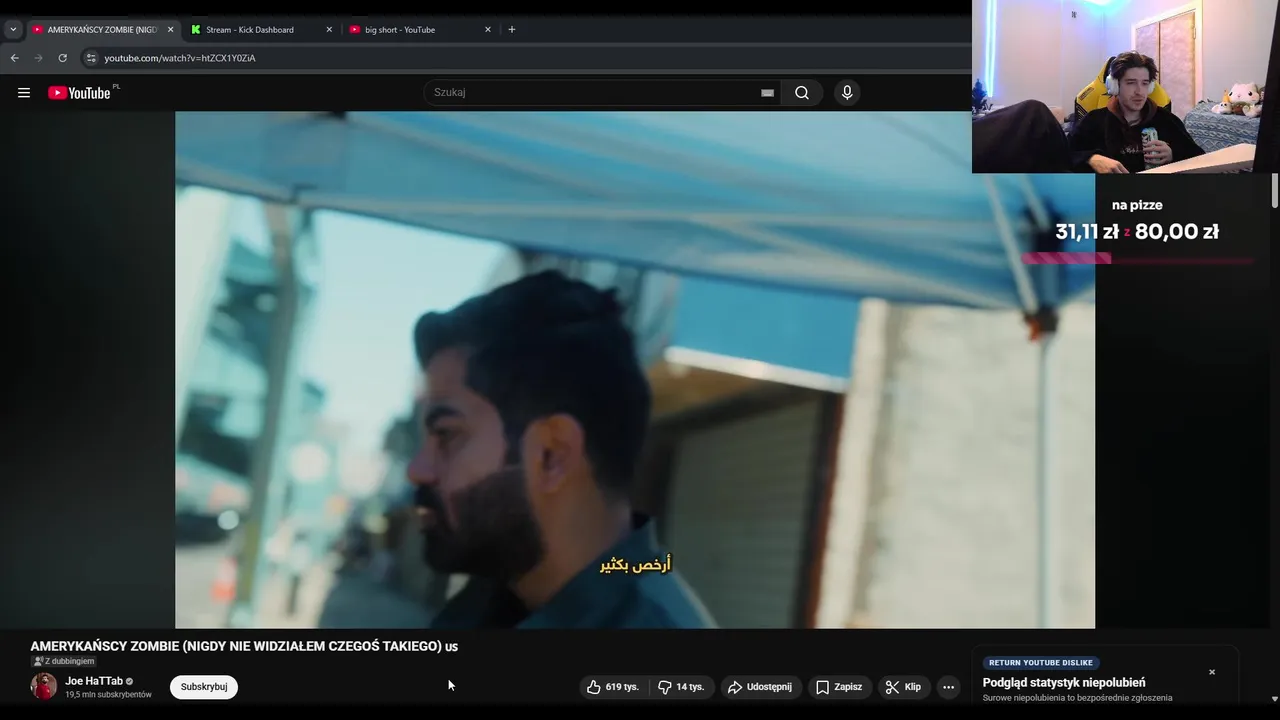Close the Kick Dashboard tab
Viewport: 1280px width, 720px height.
point(329,30)
